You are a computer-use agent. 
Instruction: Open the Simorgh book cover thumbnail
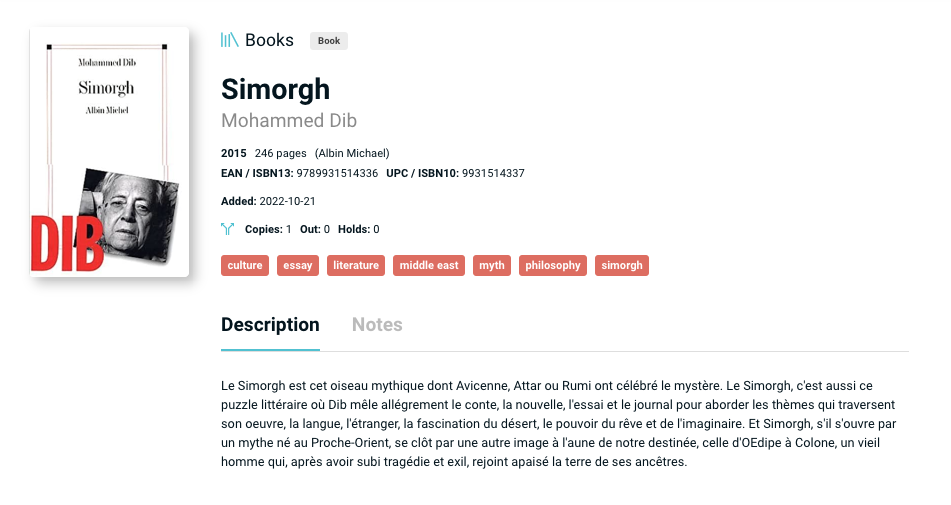109,152
